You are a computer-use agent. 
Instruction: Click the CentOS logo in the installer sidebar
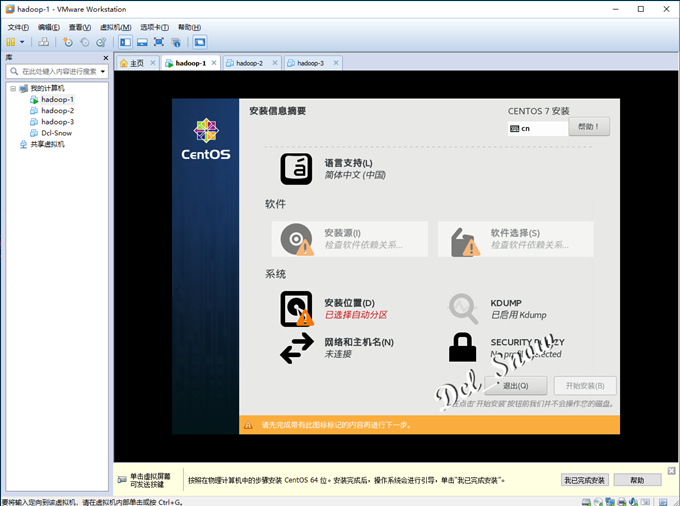click(206, 139)
